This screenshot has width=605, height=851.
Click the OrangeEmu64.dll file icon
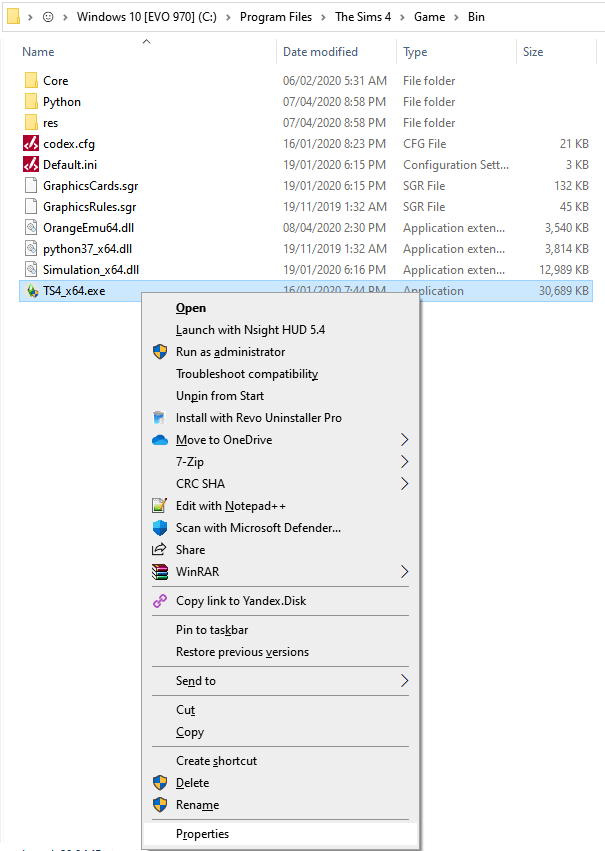point(31,227)
